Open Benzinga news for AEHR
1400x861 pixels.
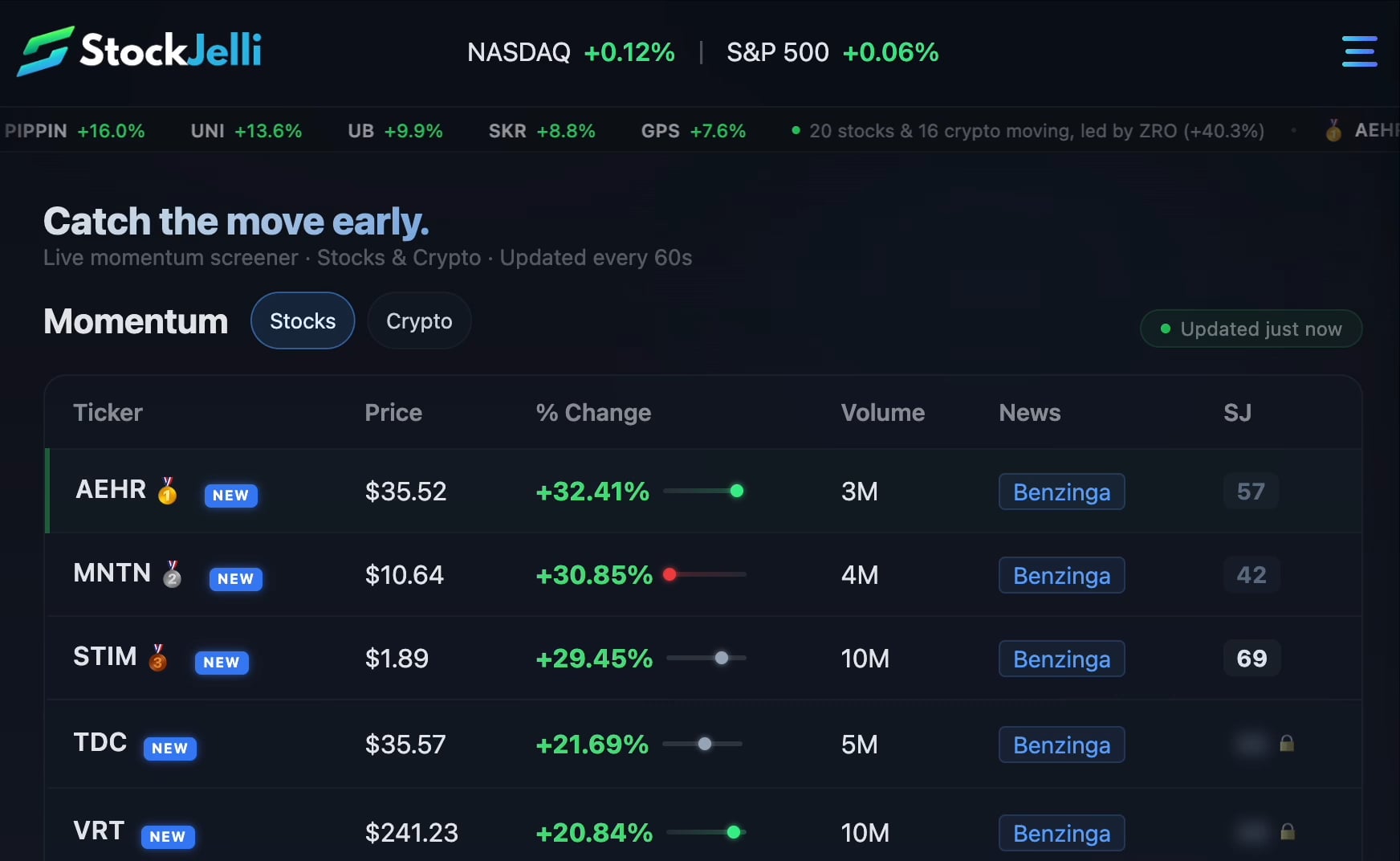pyautogui.click(x=1061, y=492)
